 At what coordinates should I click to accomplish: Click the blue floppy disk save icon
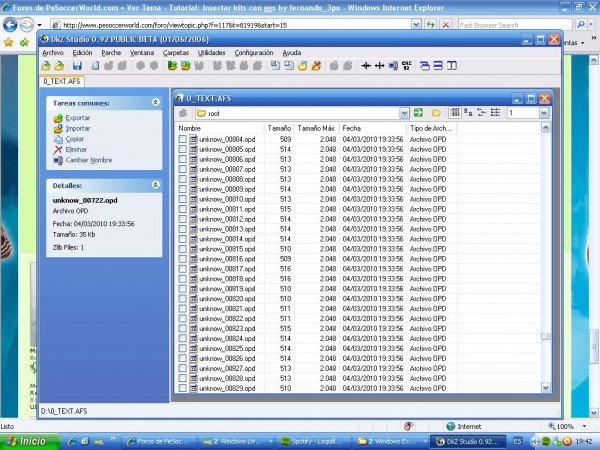click(x=77, y=66)
